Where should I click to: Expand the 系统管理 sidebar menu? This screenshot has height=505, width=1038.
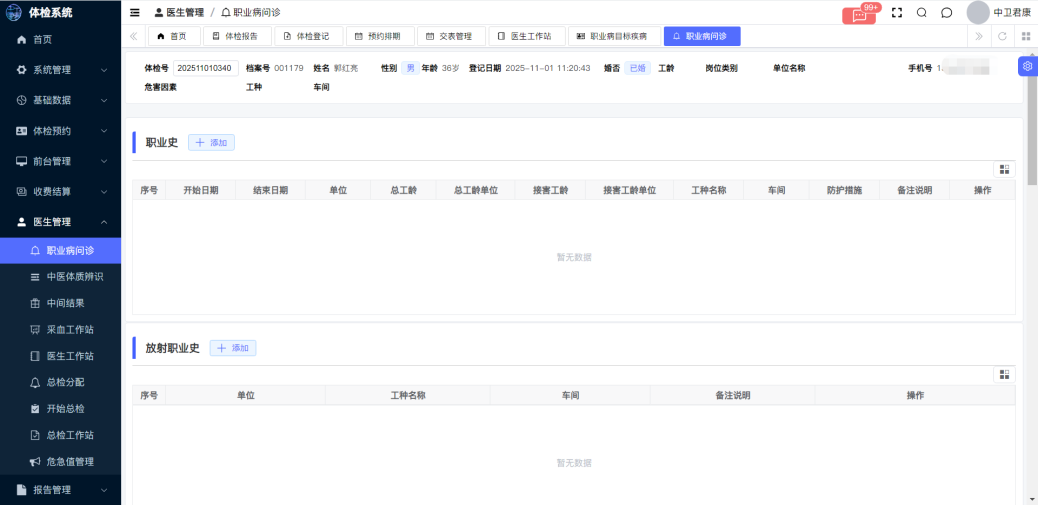tap(60, 70)
